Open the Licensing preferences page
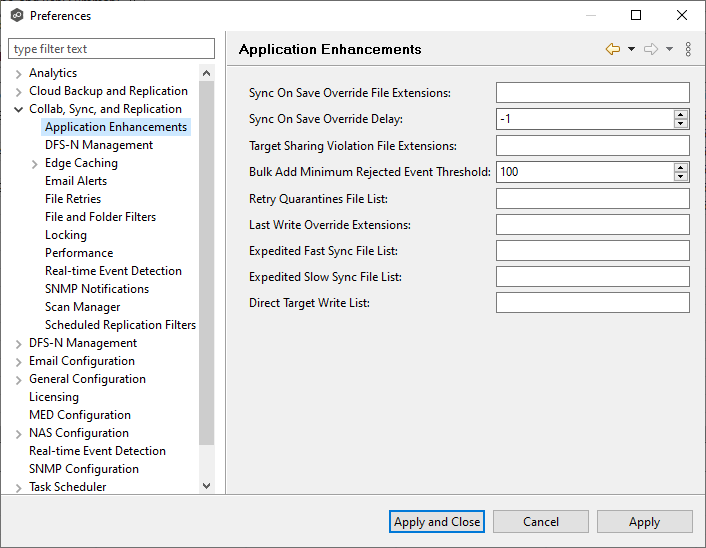Viewport: 706px width, 548px height. pyautogui.click(x=53, y=397)
